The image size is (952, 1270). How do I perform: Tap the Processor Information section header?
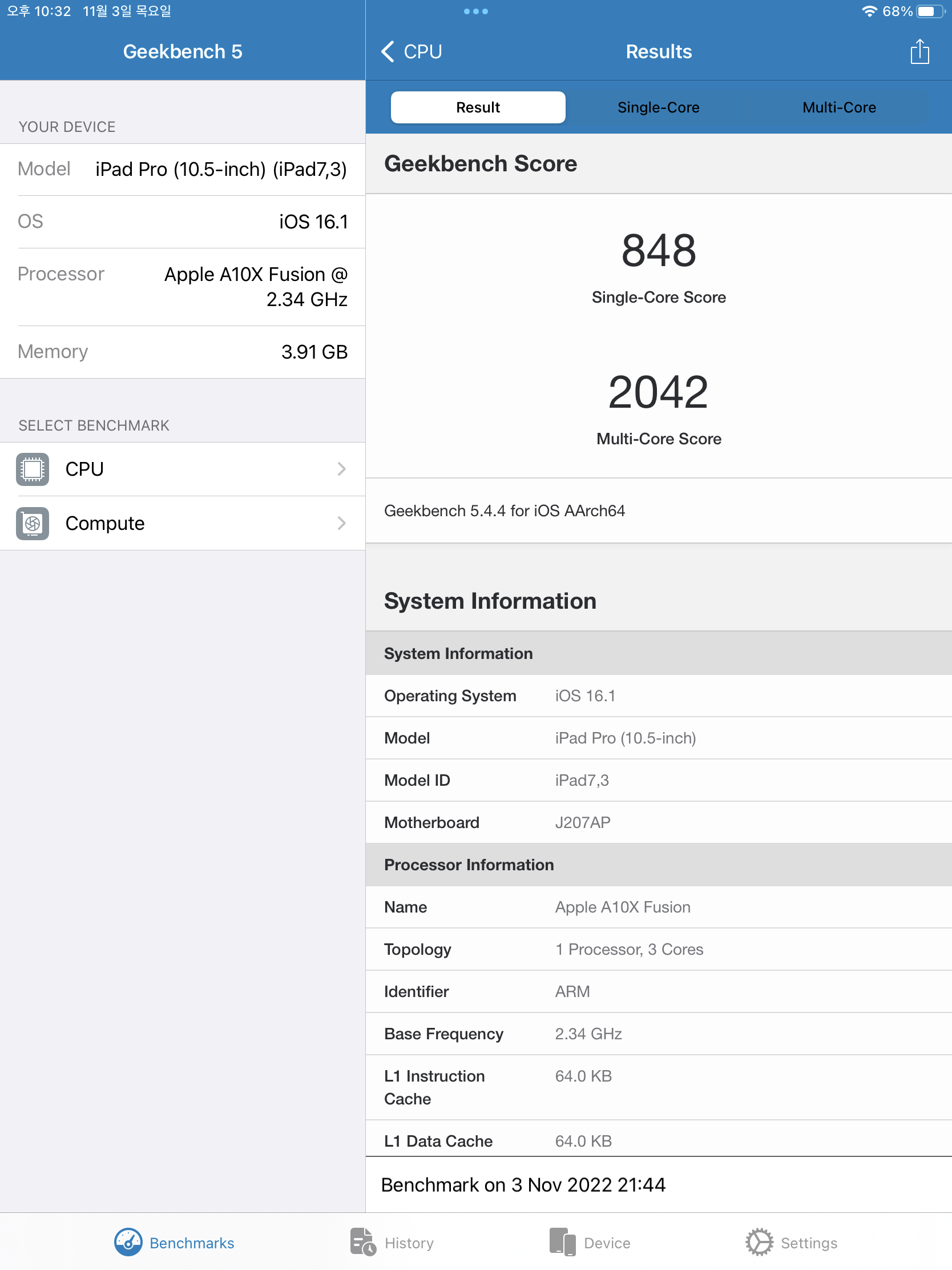[x=658, y=865]
